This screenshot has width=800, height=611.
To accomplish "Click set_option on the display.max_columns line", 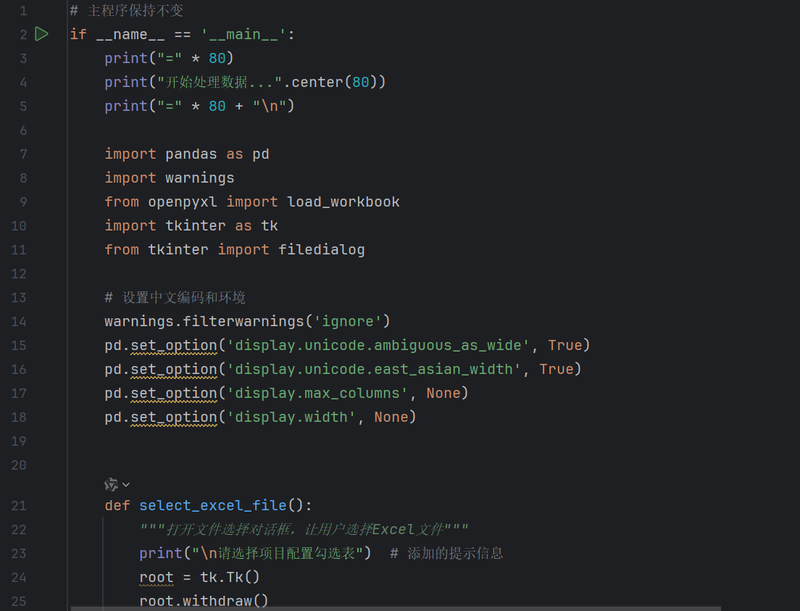I will [174, 393].
